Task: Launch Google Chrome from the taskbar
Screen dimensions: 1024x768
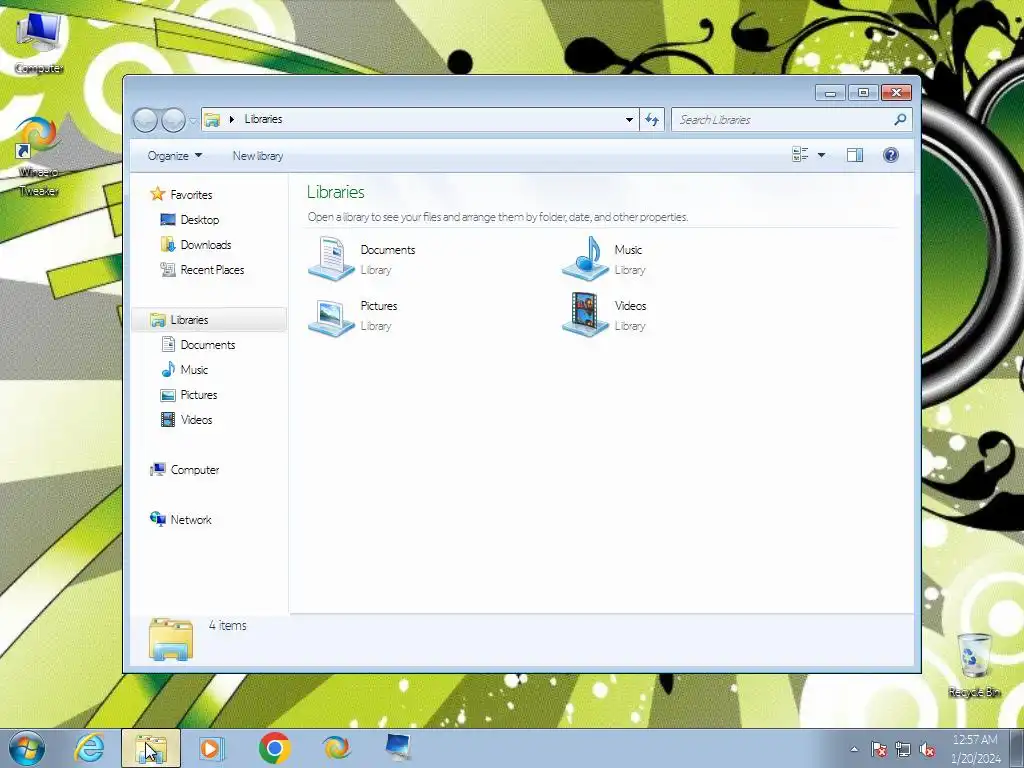Action: coord(274,748)
